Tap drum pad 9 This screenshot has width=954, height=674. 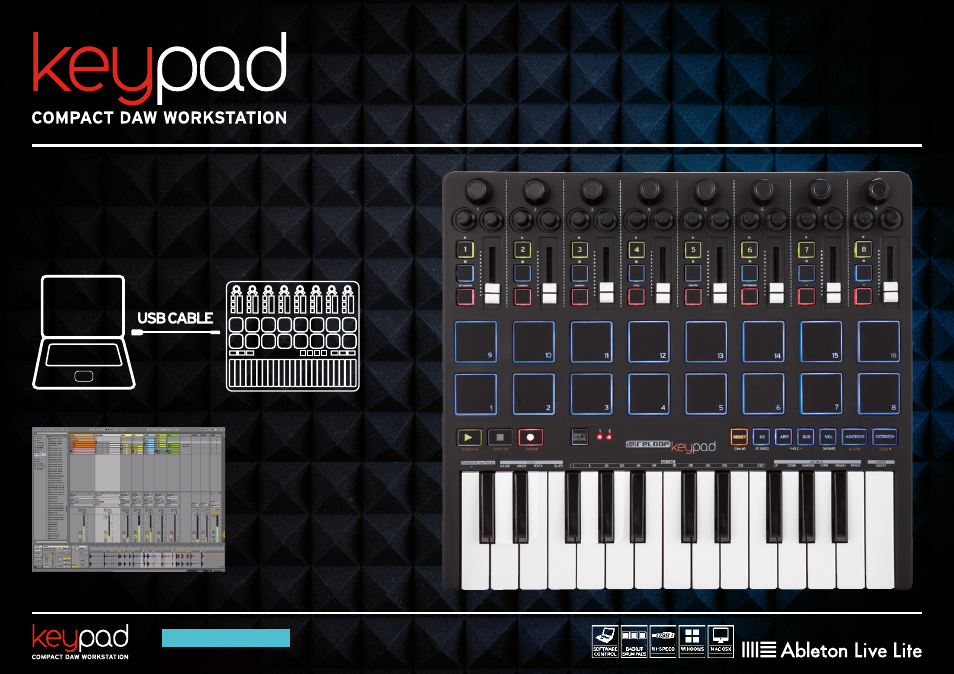[476, 342]
